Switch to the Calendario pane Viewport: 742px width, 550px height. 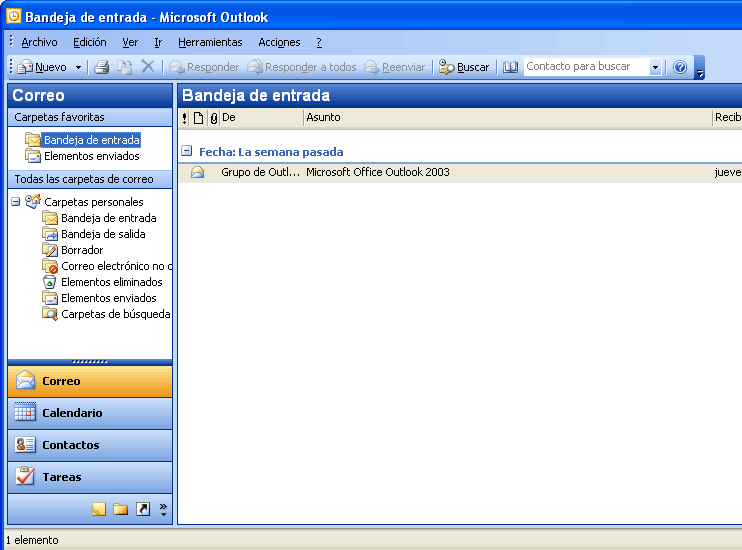point(90,413)
